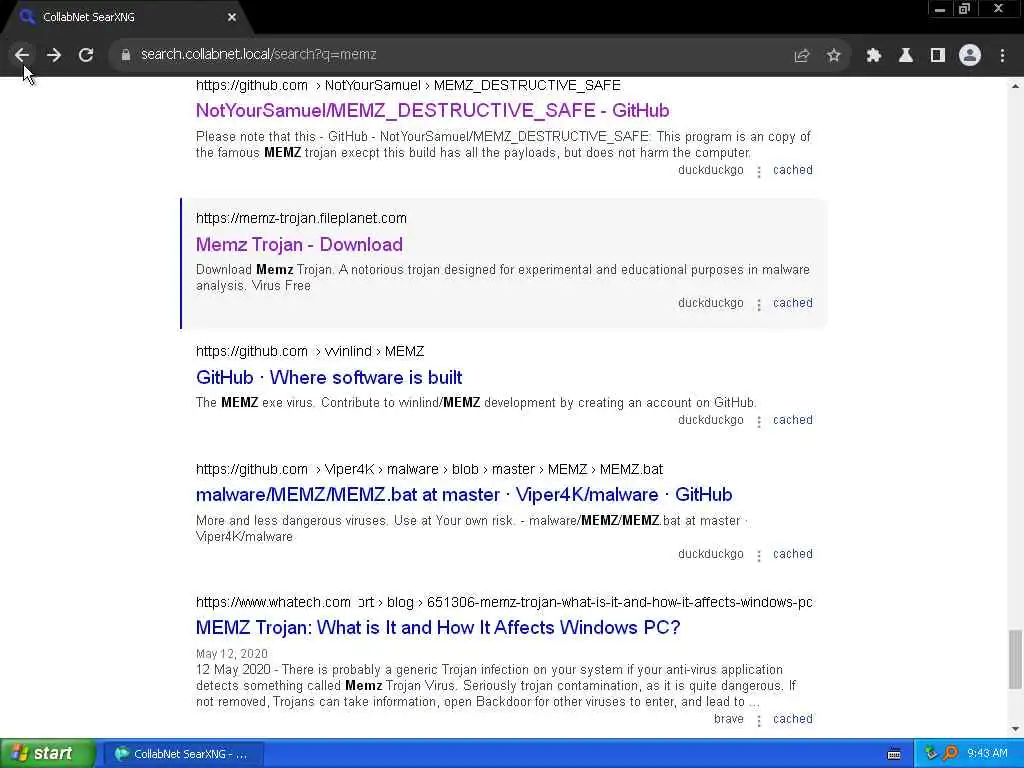Click cached link for whatech result

coord(793,719)
